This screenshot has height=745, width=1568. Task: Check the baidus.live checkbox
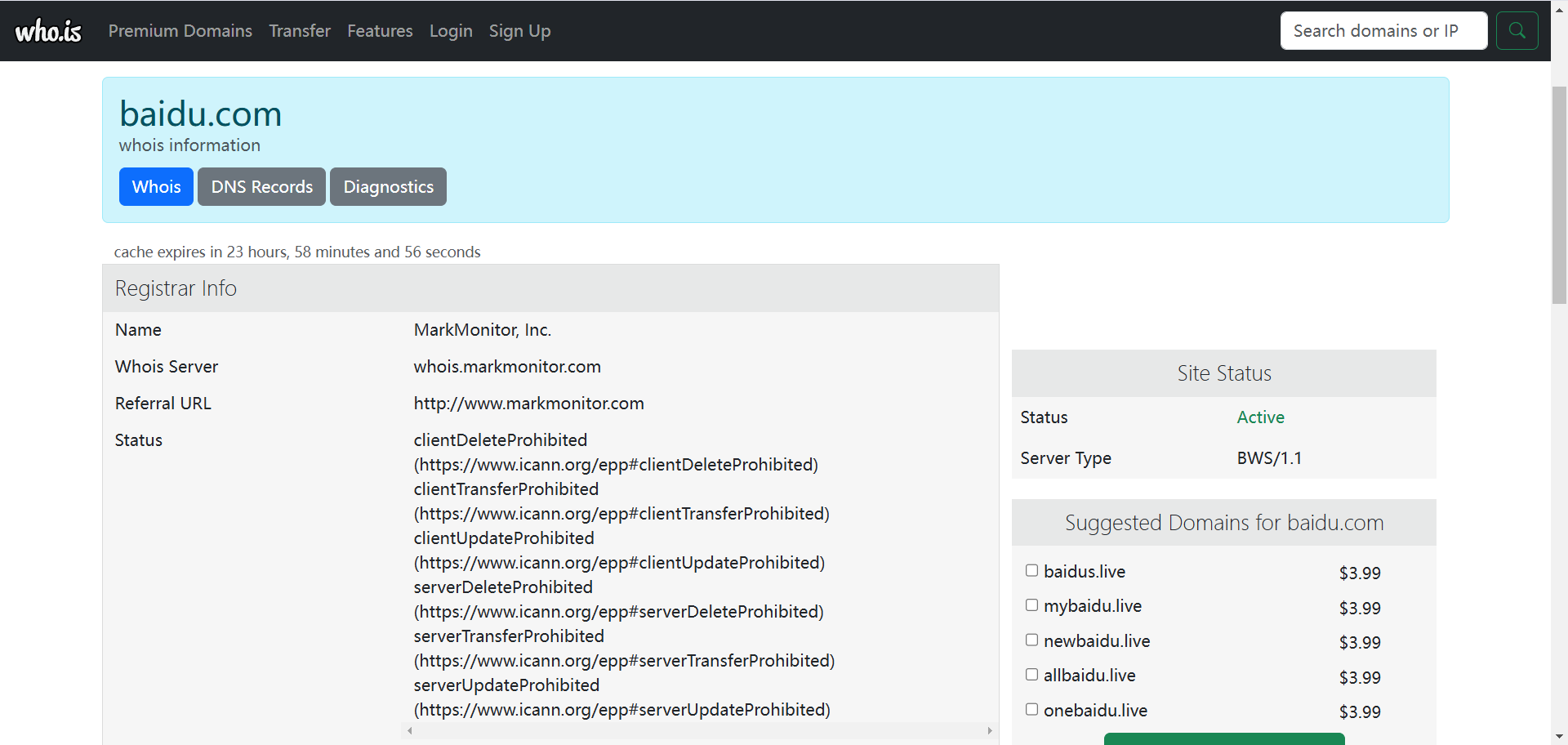(1032, 571)
